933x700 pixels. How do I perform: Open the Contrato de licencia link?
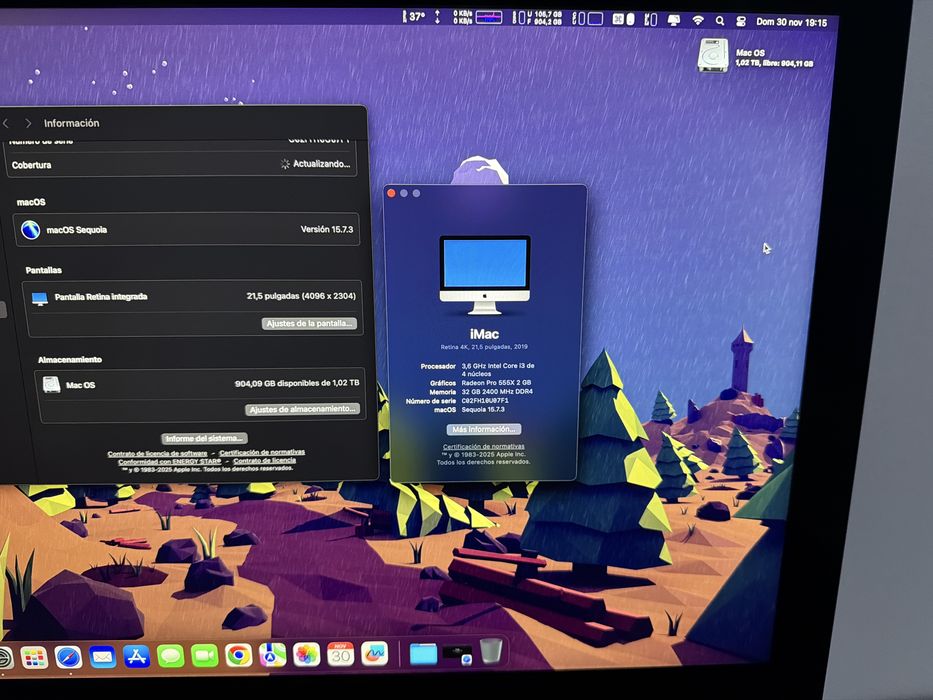[264, 461]
